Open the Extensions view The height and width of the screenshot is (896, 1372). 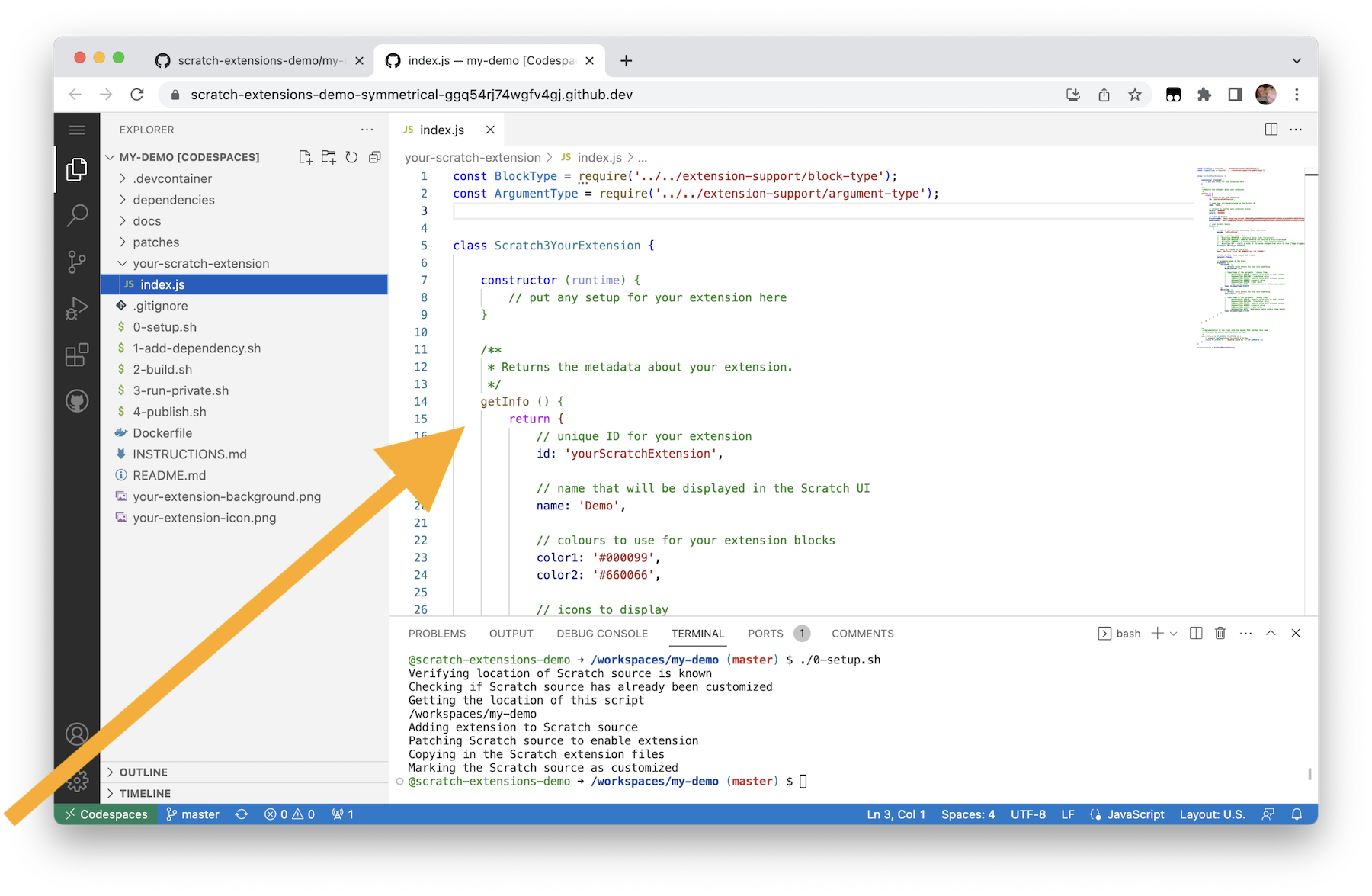76,355
